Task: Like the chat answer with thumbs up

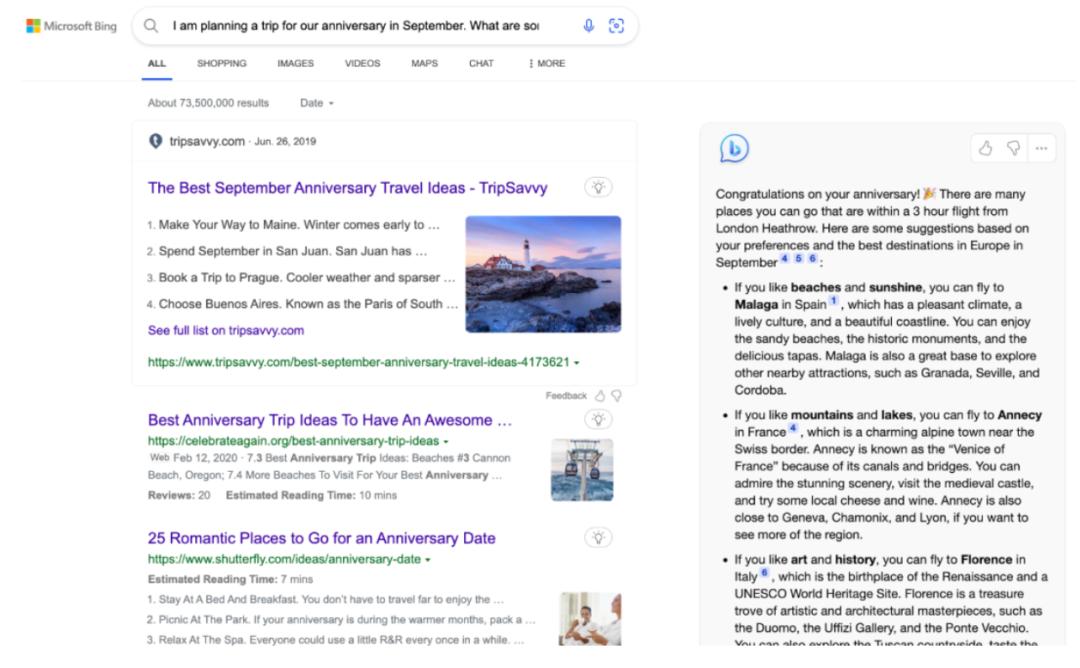Action: tap(986, 148)
